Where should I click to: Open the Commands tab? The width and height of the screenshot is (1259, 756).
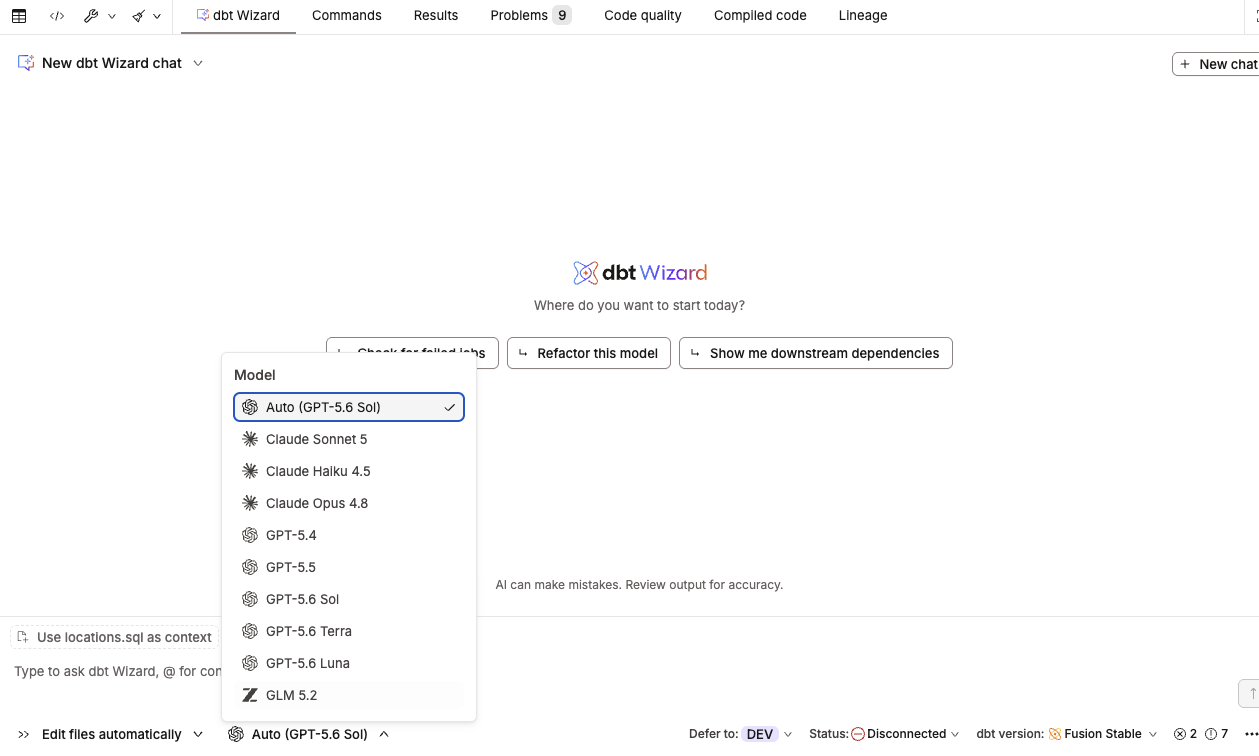pyautogui.click(x=347, y=16)
